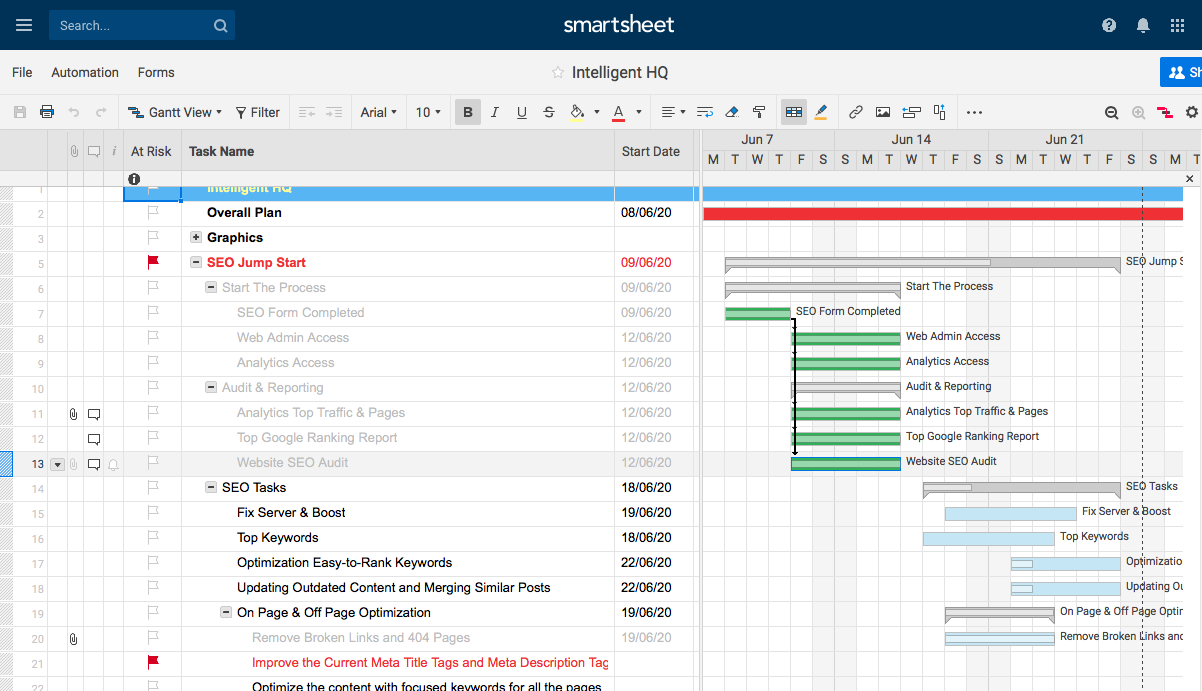Click the Share button
Screen dimensions: 1202x691
click(1183, 73)
